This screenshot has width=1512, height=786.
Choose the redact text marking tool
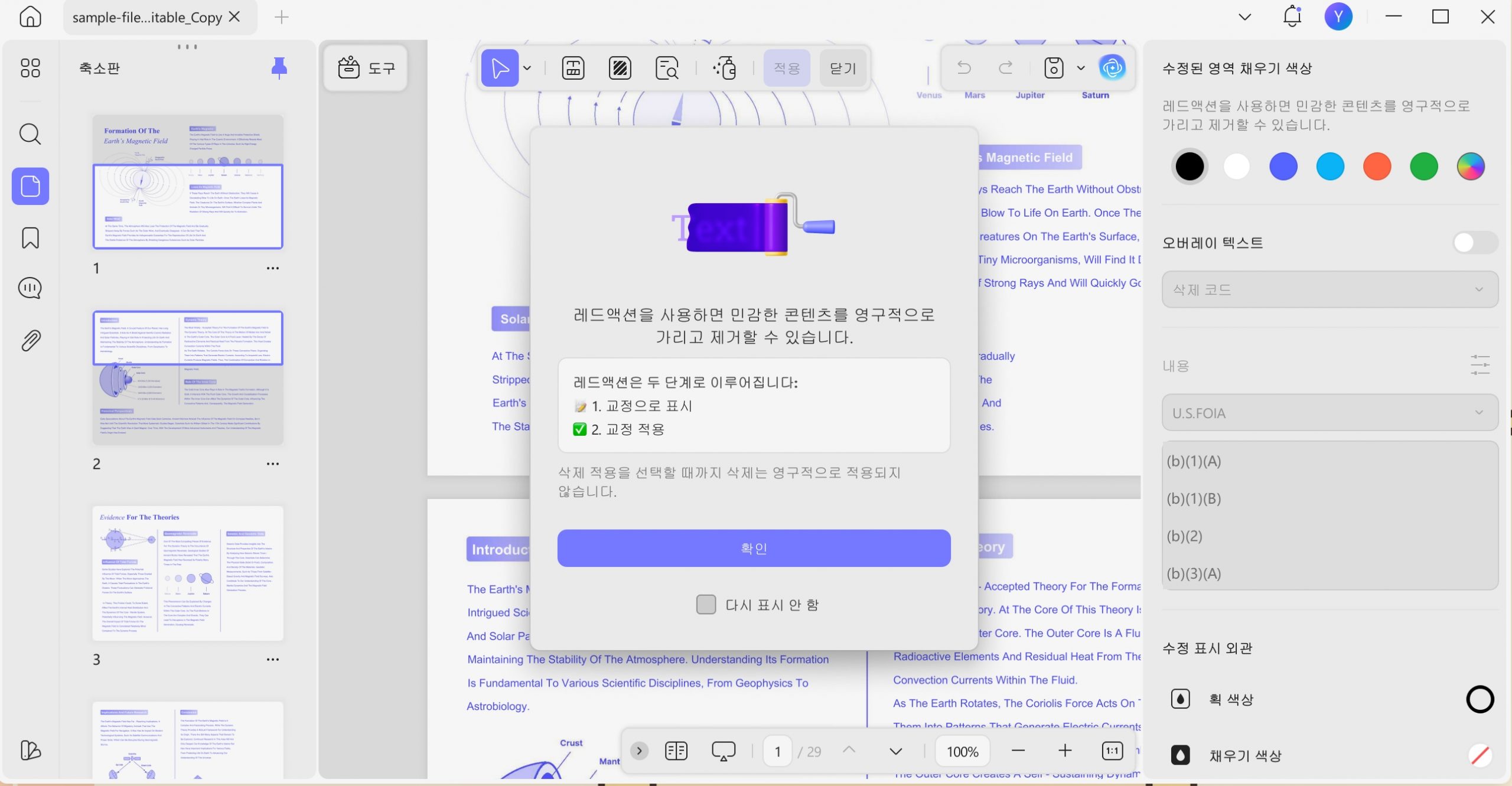[x=573, y=68]
